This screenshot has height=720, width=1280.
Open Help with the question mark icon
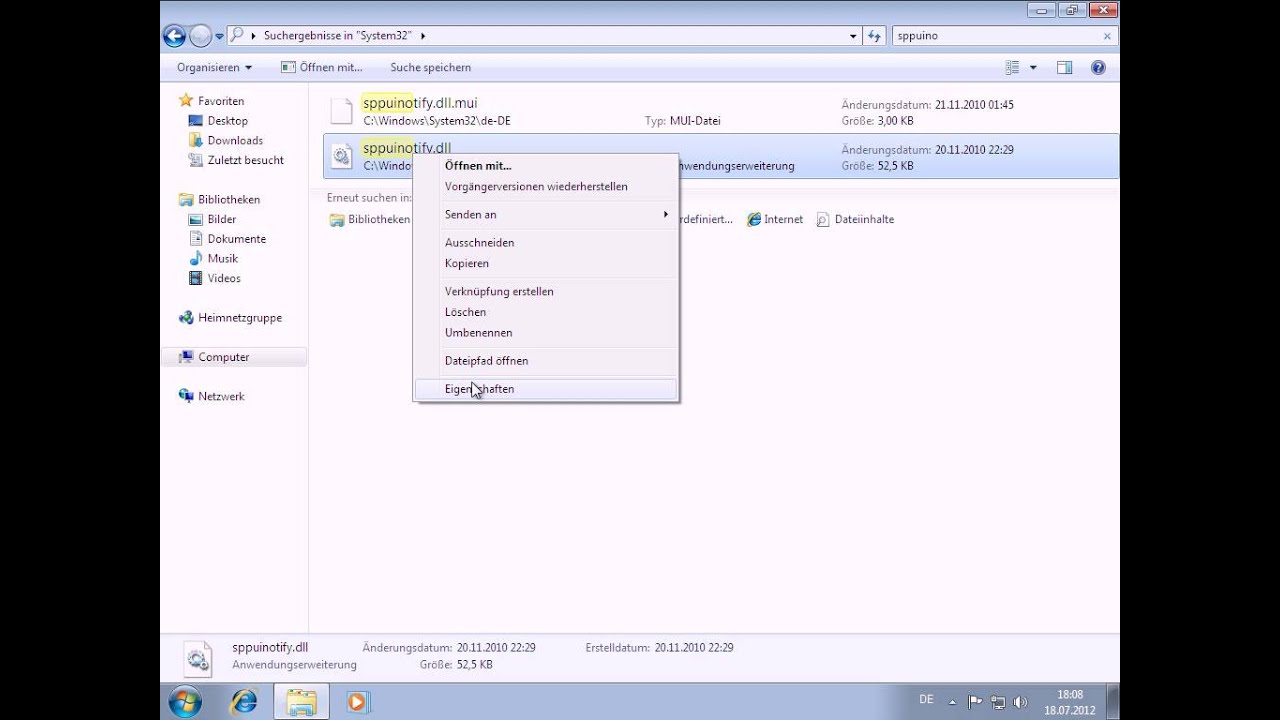(x=1098, y=67)
